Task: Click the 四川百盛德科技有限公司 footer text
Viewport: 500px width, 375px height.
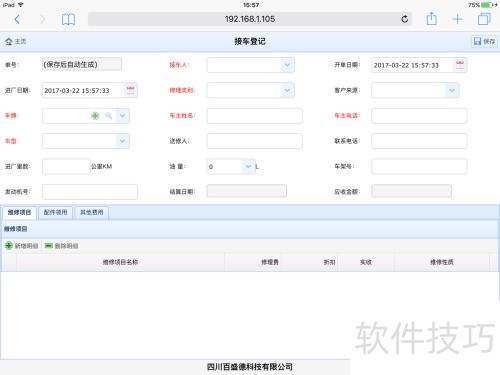Action: point(250,367)
